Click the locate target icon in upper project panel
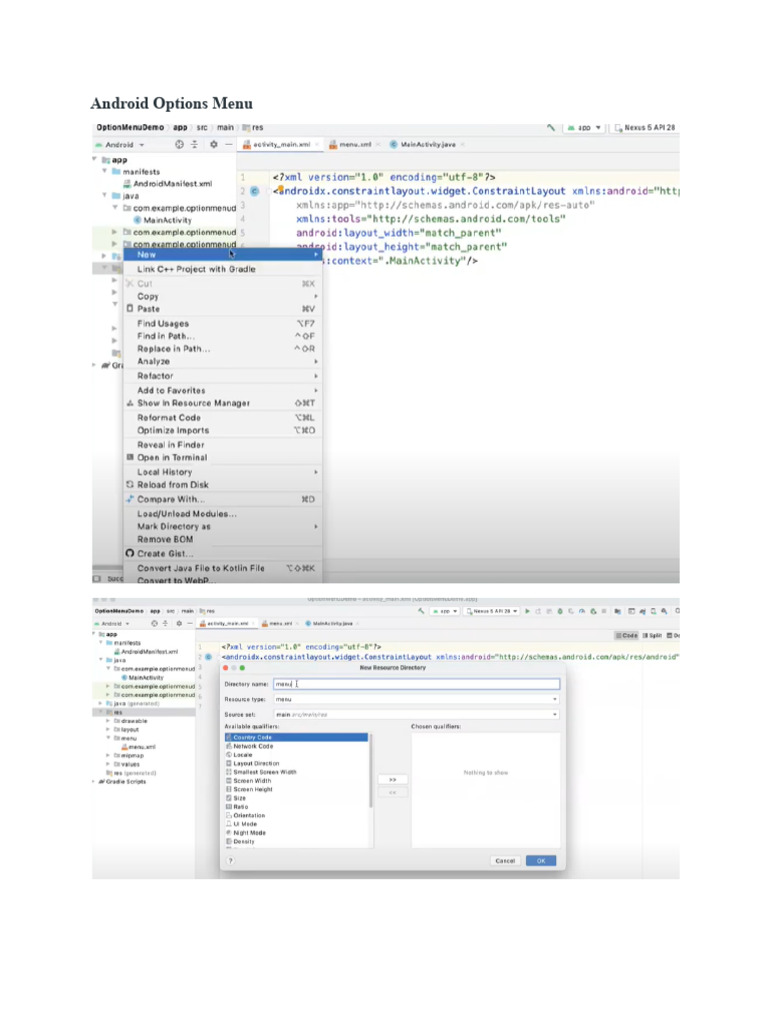 [x=179, y=144]
